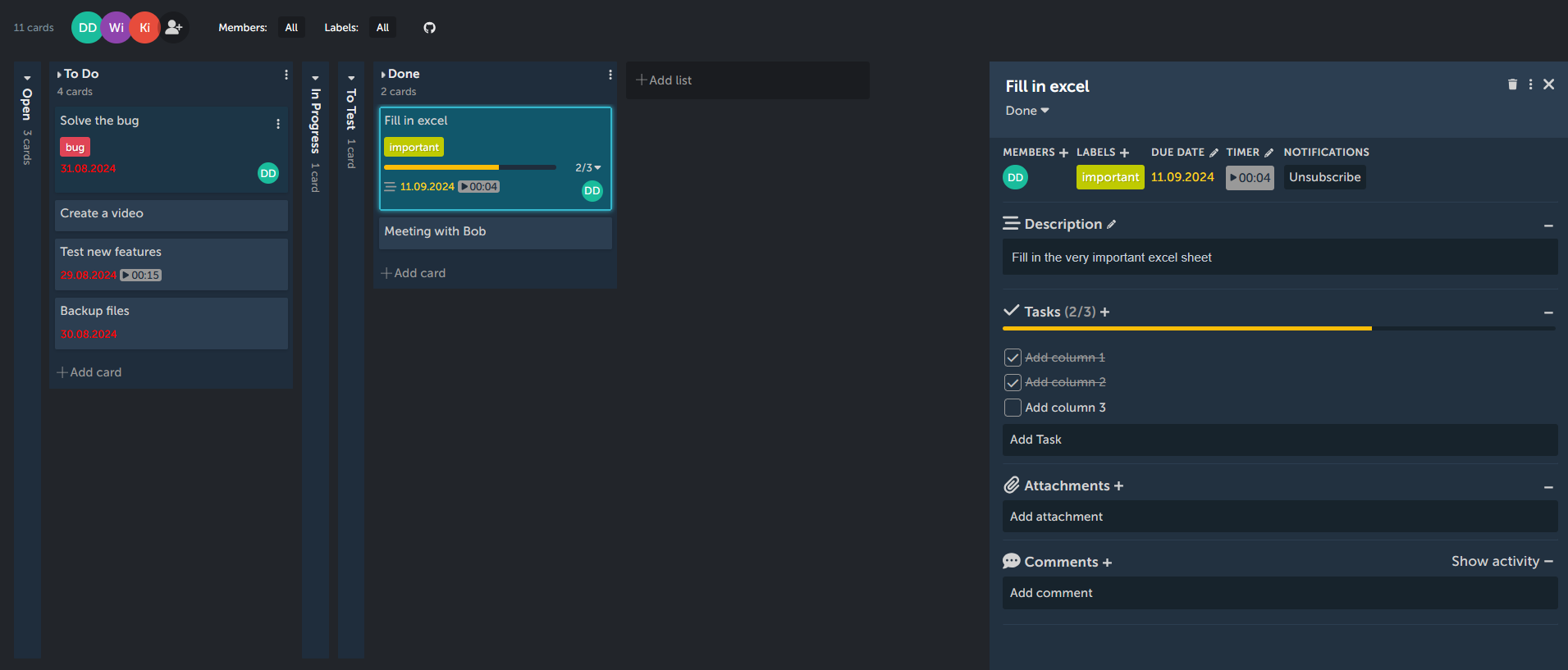Click Add card in To Do list
The image size is (1568, 670).
89,372
